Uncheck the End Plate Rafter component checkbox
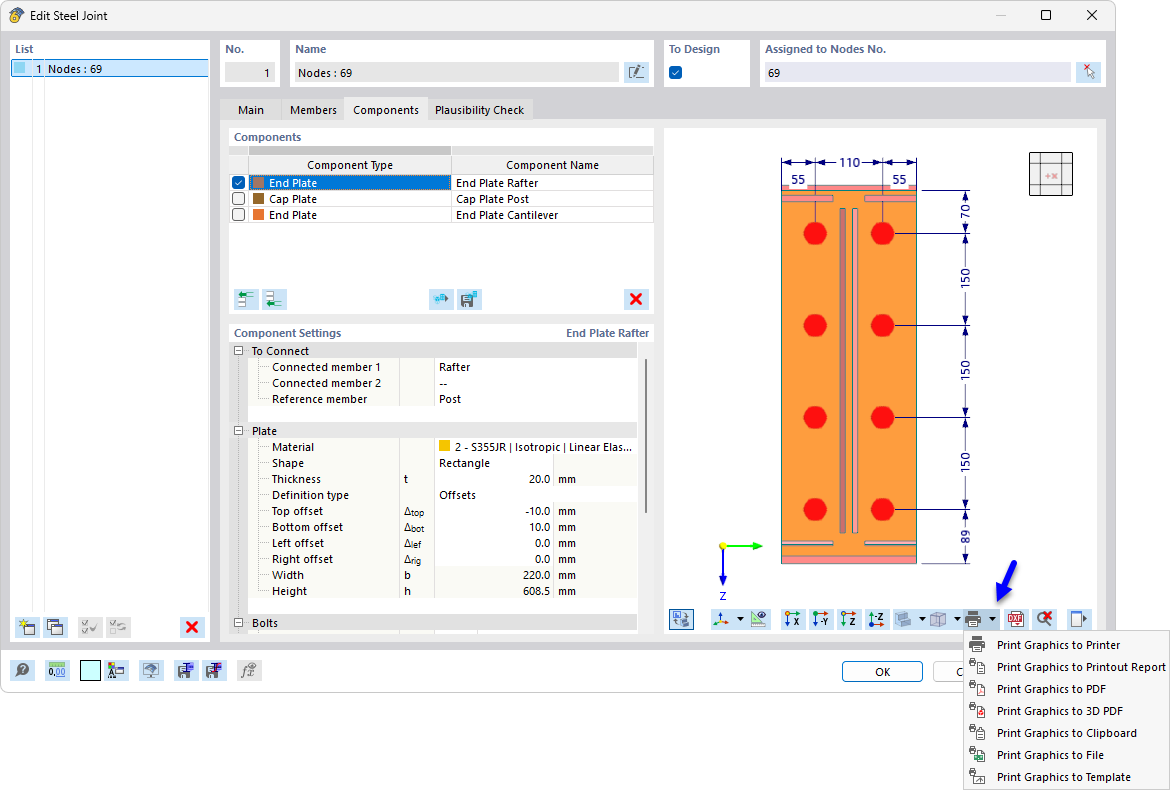The height and width of the screenshot is (790, 1170). [x=238, y=183]
